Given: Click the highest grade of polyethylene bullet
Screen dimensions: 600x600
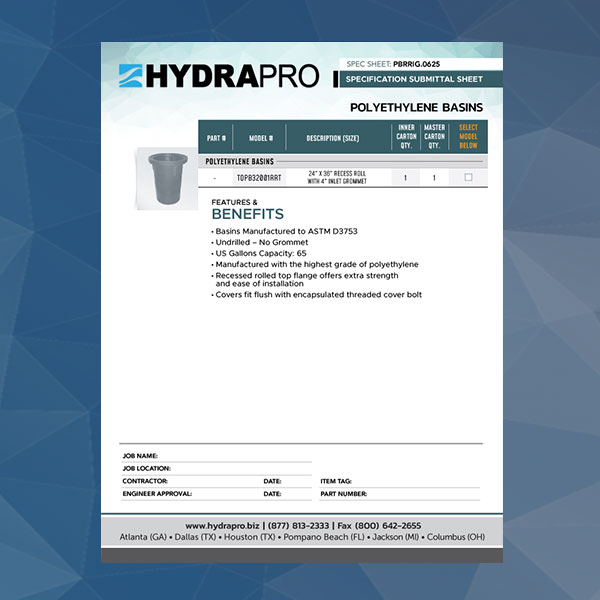Looking at the screenshot, I should pyautogui.click(x=315, y=264).
